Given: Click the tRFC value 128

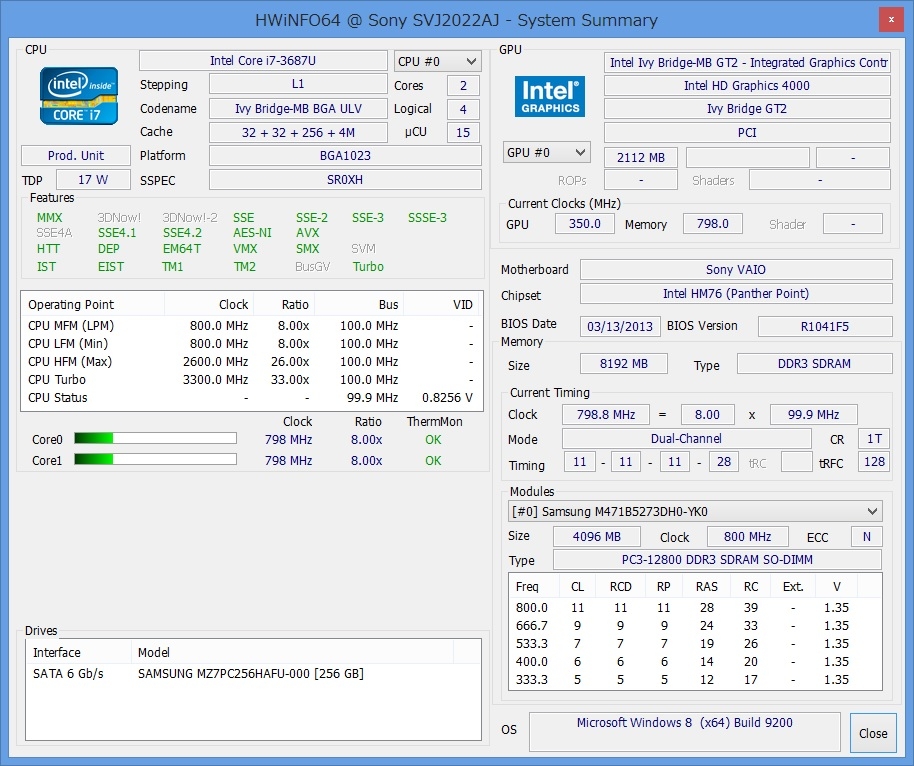Looking at the screenshot, I should 874,462.
